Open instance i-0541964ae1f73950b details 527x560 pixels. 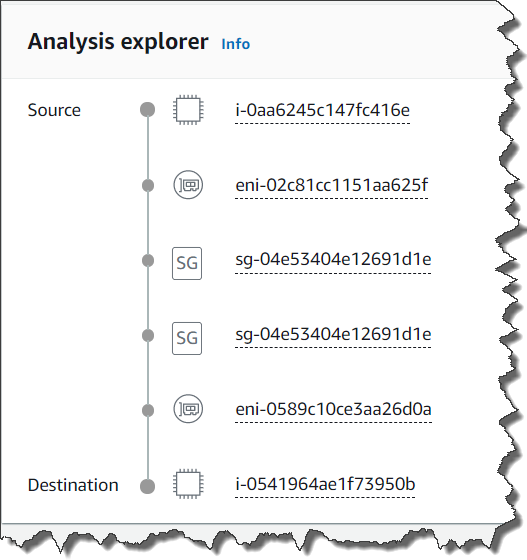[325, 484]
